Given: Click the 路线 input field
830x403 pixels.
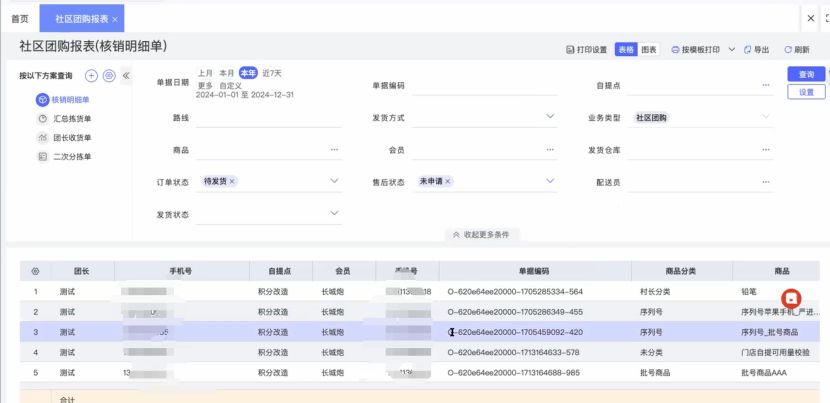Looking at the screenshot, I should [x=270, y=118].
